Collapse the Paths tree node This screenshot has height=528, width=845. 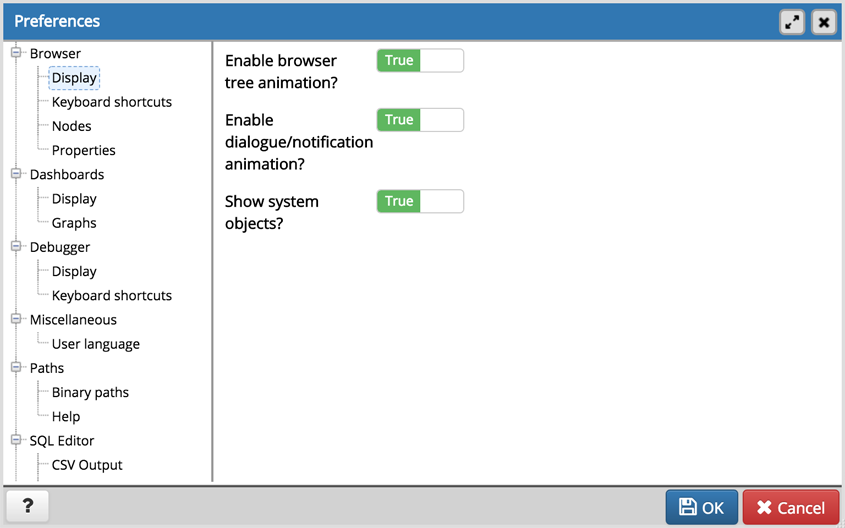click(x=17, y=368)
